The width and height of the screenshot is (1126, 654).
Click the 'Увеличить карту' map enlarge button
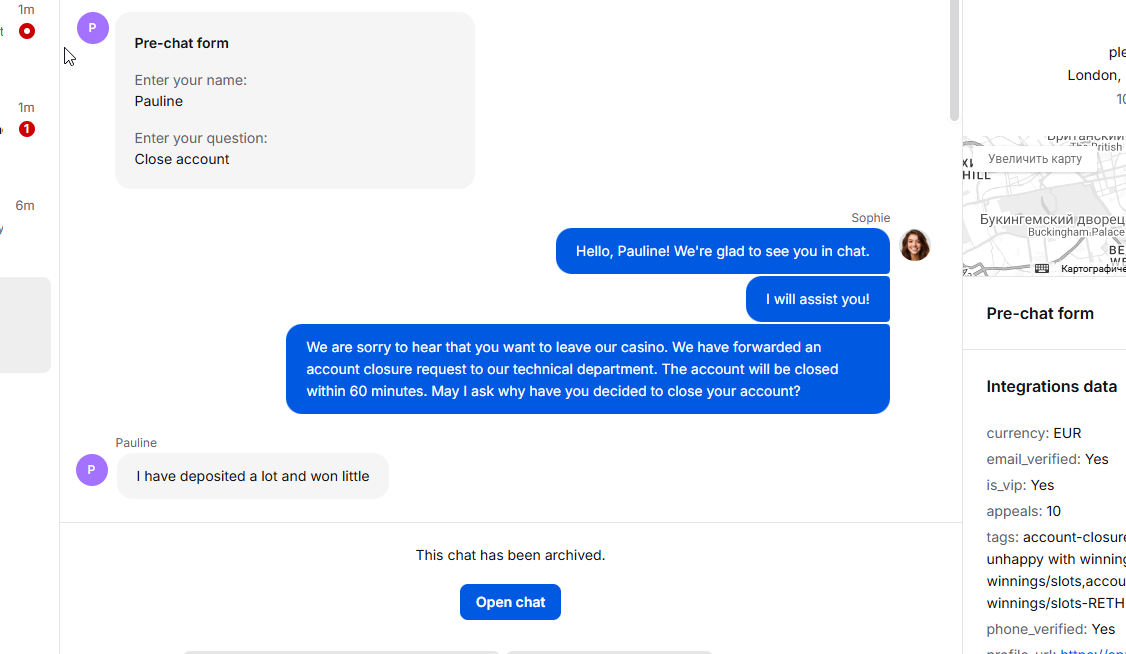(x=1034, y=159)
